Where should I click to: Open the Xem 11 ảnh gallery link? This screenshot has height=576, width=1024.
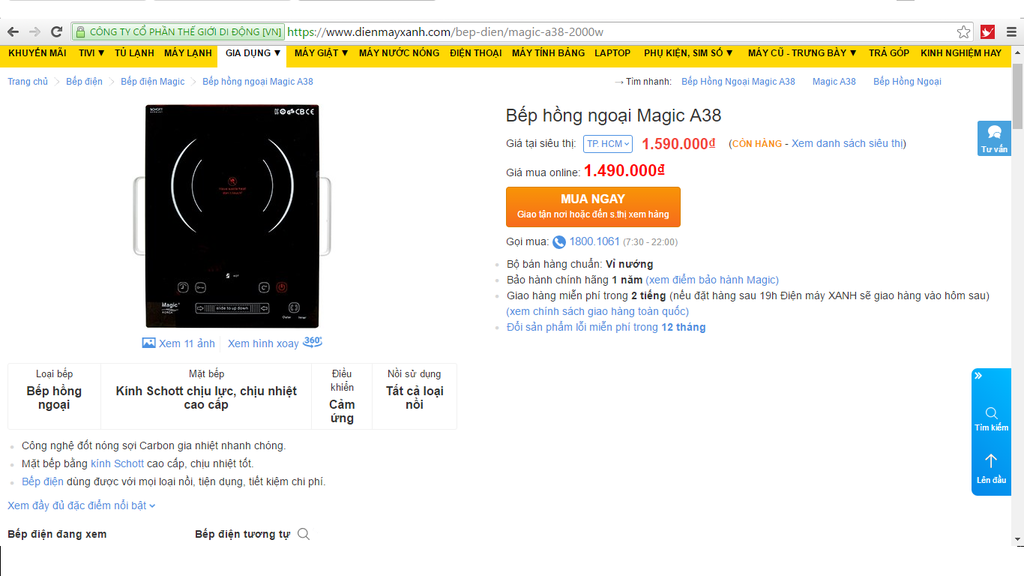click(x=187, y=344)
